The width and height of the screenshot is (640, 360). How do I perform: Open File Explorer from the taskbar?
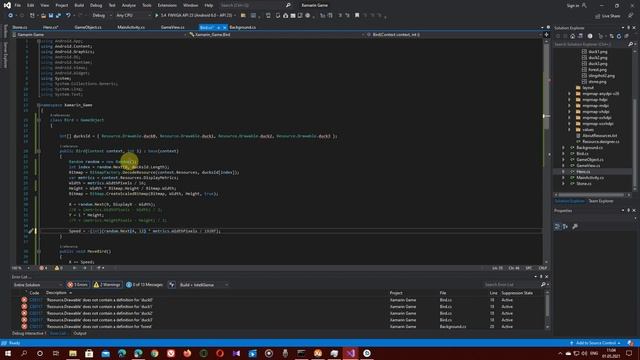coord(73,353)
